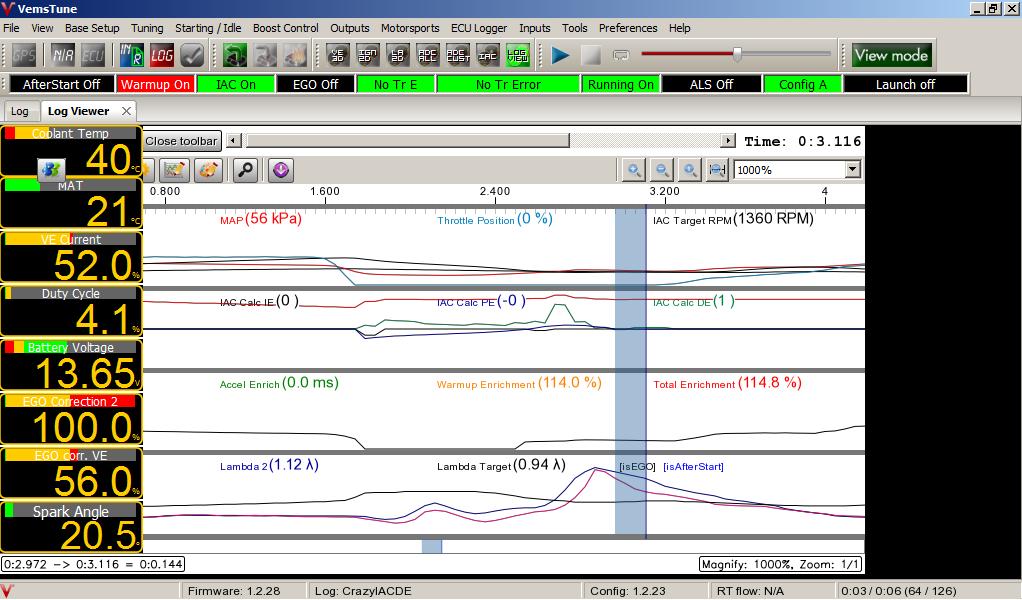The width and height of the screenshot is (1022, 600).
Task: Open the Preferences menu
Action: coord(628,28)
